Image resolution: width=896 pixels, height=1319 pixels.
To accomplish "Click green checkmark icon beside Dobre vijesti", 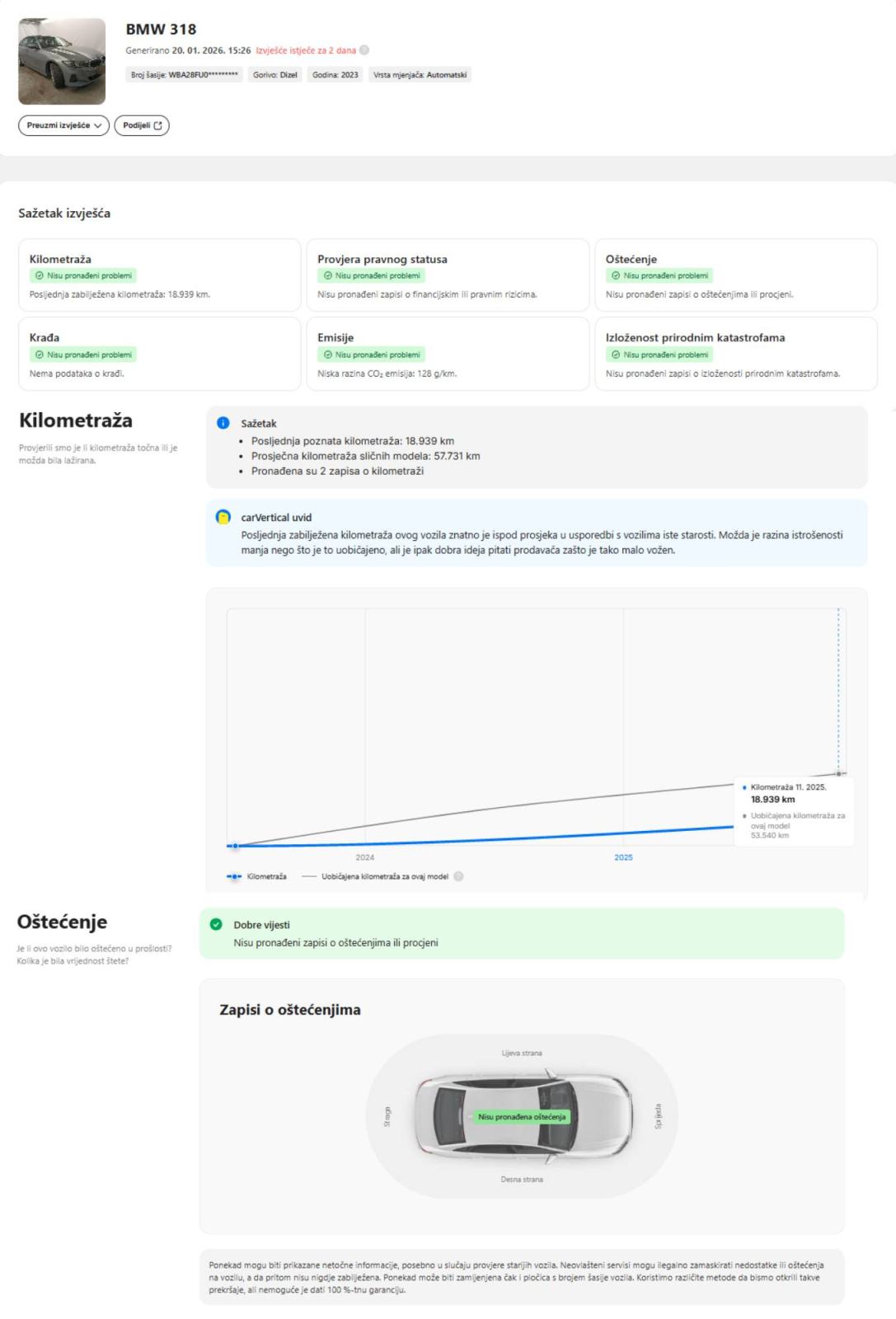I will [216, 924].
